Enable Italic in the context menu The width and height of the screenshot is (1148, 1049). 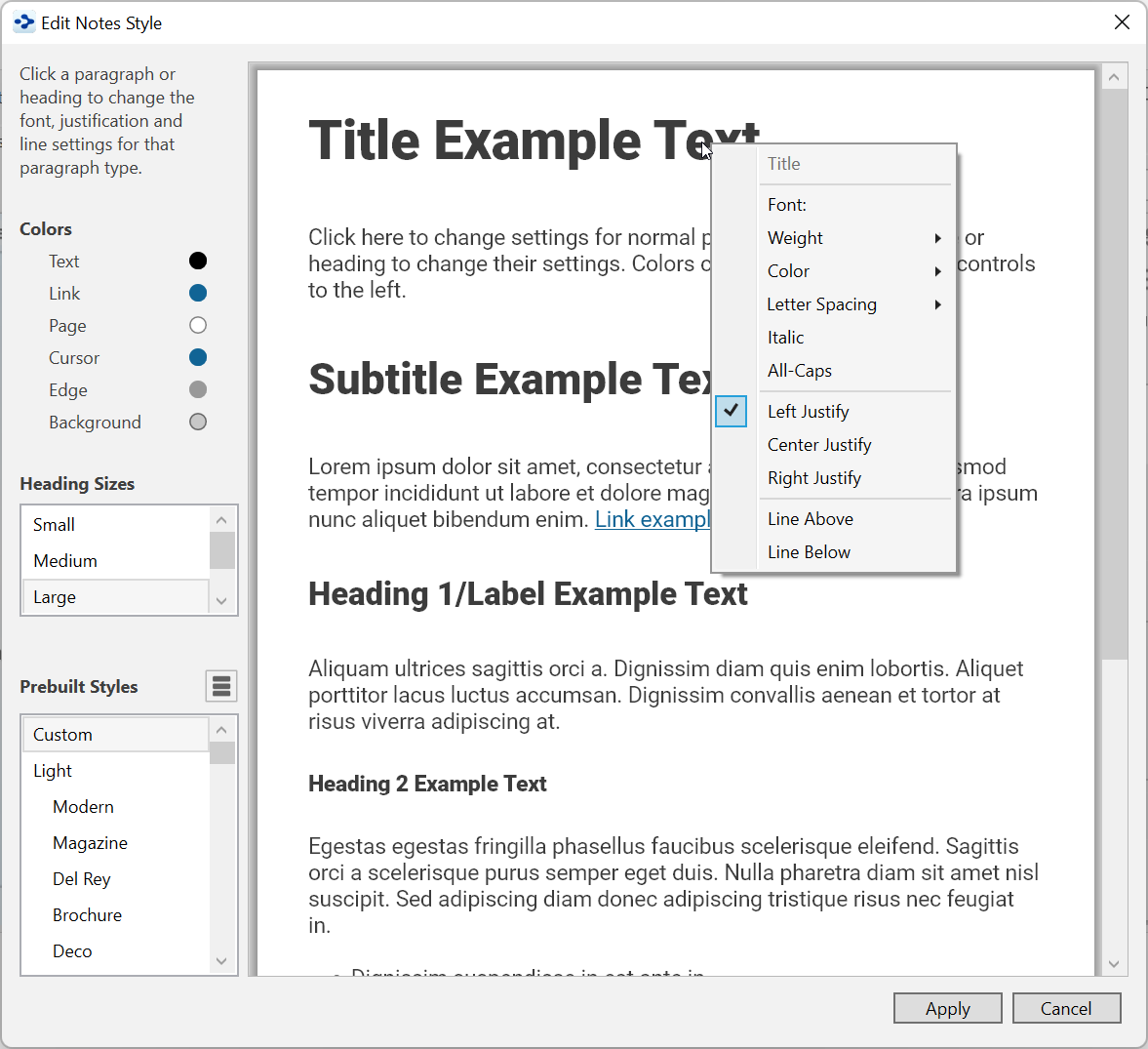tap(786, 338)
